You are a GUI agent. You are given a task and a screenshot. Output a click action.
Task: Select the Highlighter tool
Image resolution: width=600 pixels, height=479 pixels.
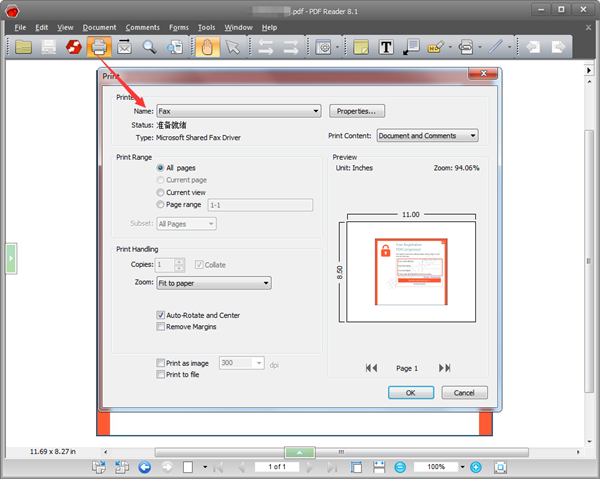click(436, 47)
